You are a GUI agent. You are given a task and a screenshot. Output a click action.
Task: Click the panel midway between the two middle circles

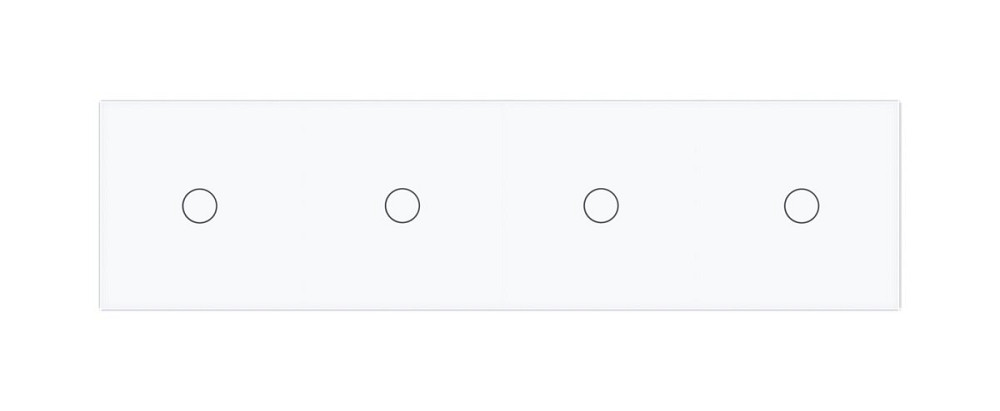pos(501,205)
